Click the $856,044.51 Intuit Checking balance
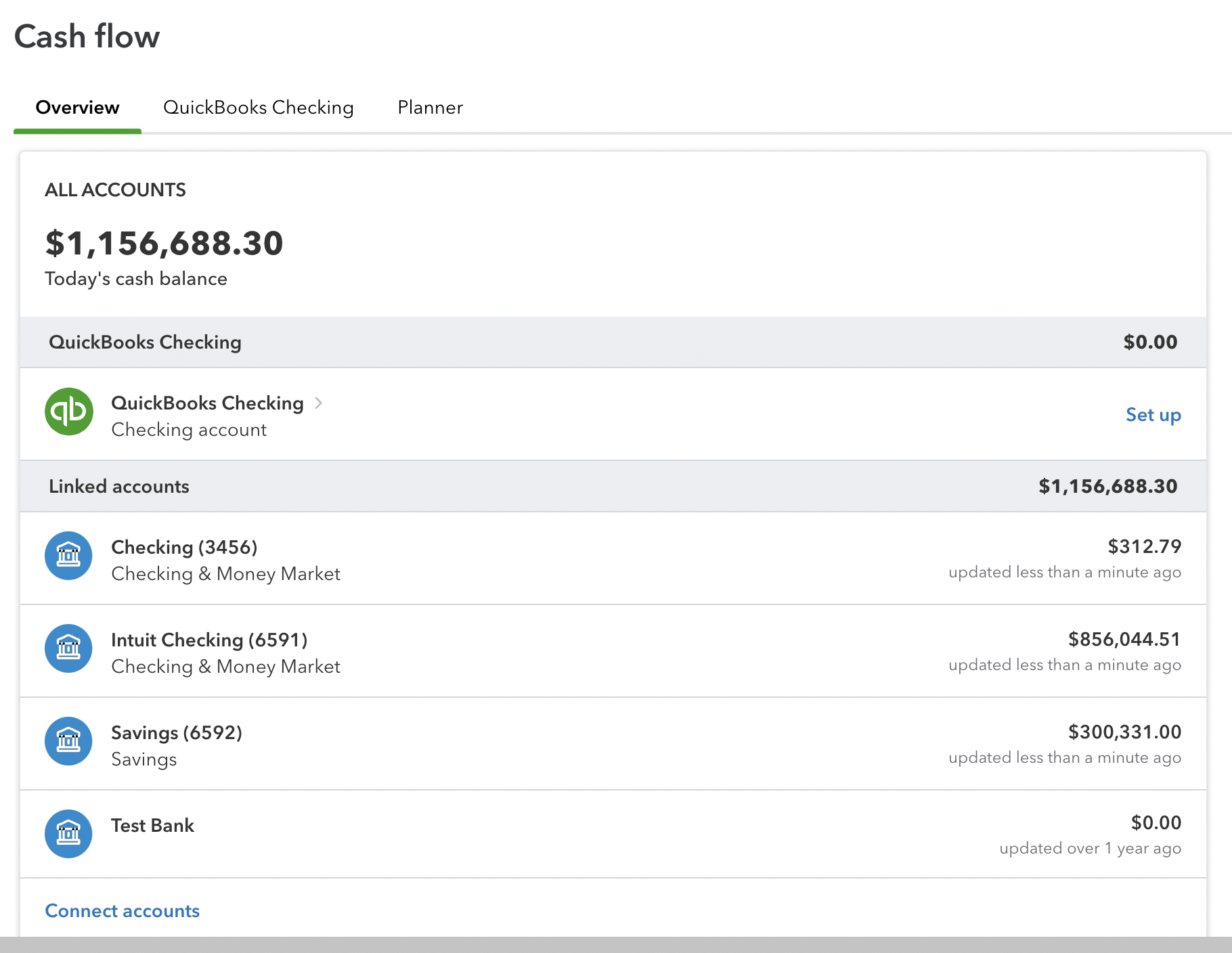 (x=1124, y=639)
